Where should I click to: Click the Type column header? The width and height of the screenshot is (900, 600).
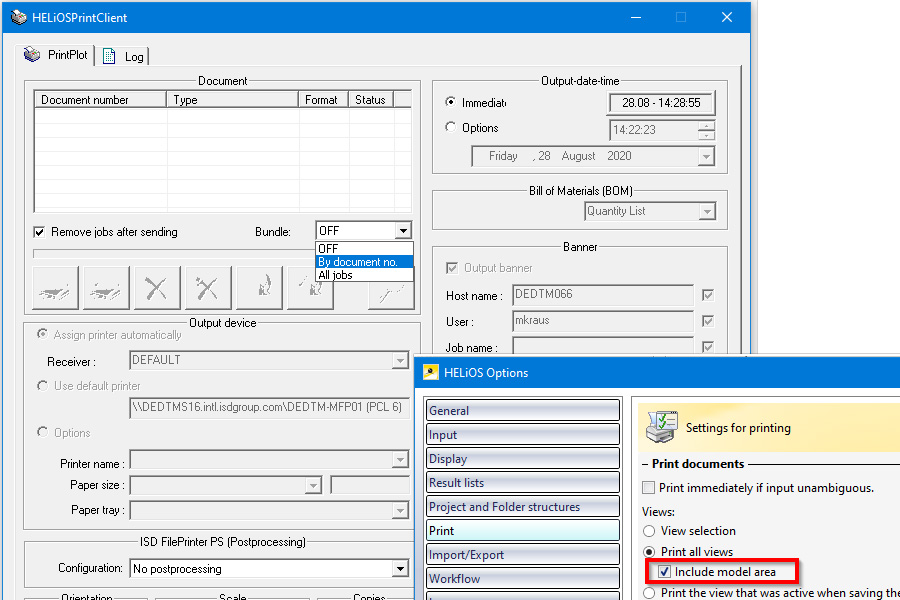click(232, 99)
